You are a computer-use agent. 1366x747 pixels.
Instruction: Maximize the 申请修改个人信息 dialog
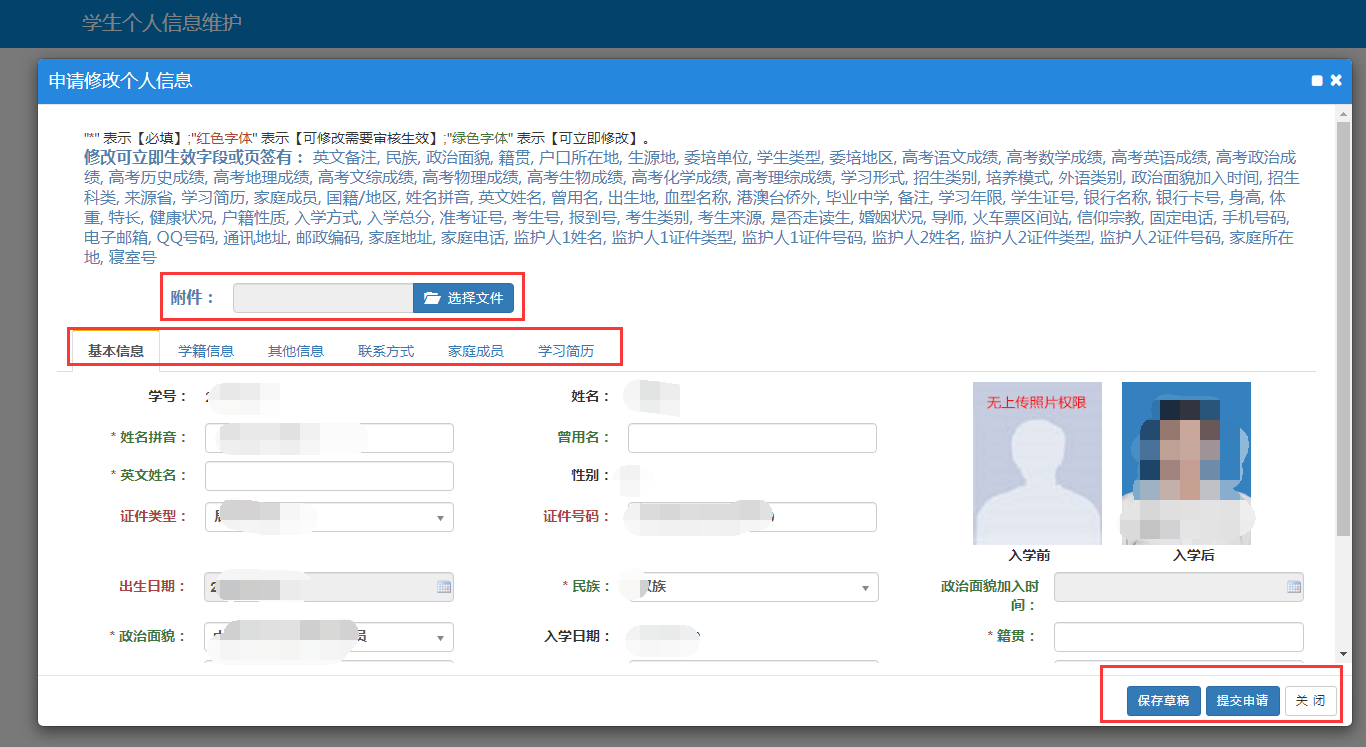point(1317,81)
